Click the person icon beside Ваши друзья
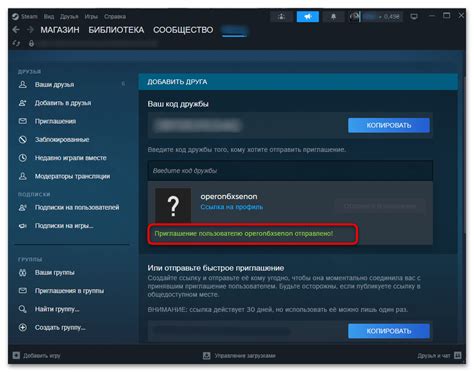This screenshot has height=372, width=474. [x=23, y=84]
